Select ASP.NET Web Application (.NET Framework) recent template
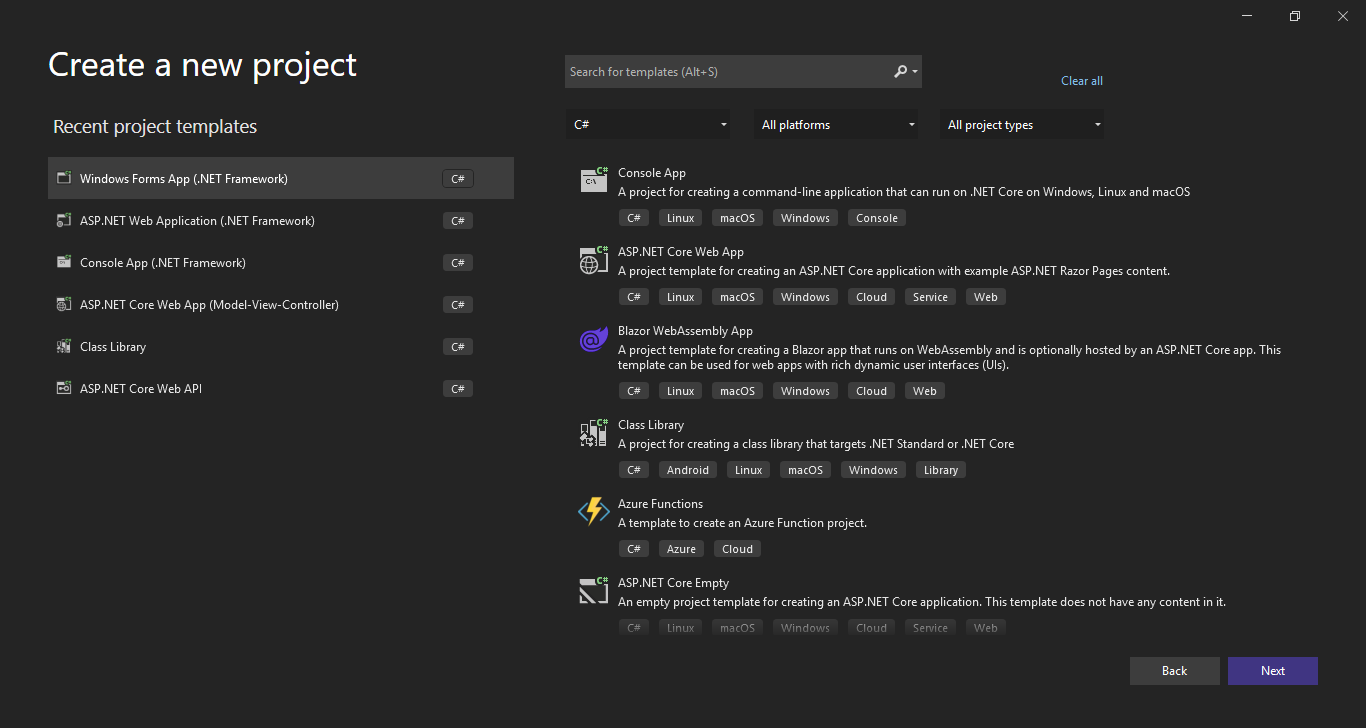The height and width of the screenshot is (728, 1366). [x=281, y=220]
